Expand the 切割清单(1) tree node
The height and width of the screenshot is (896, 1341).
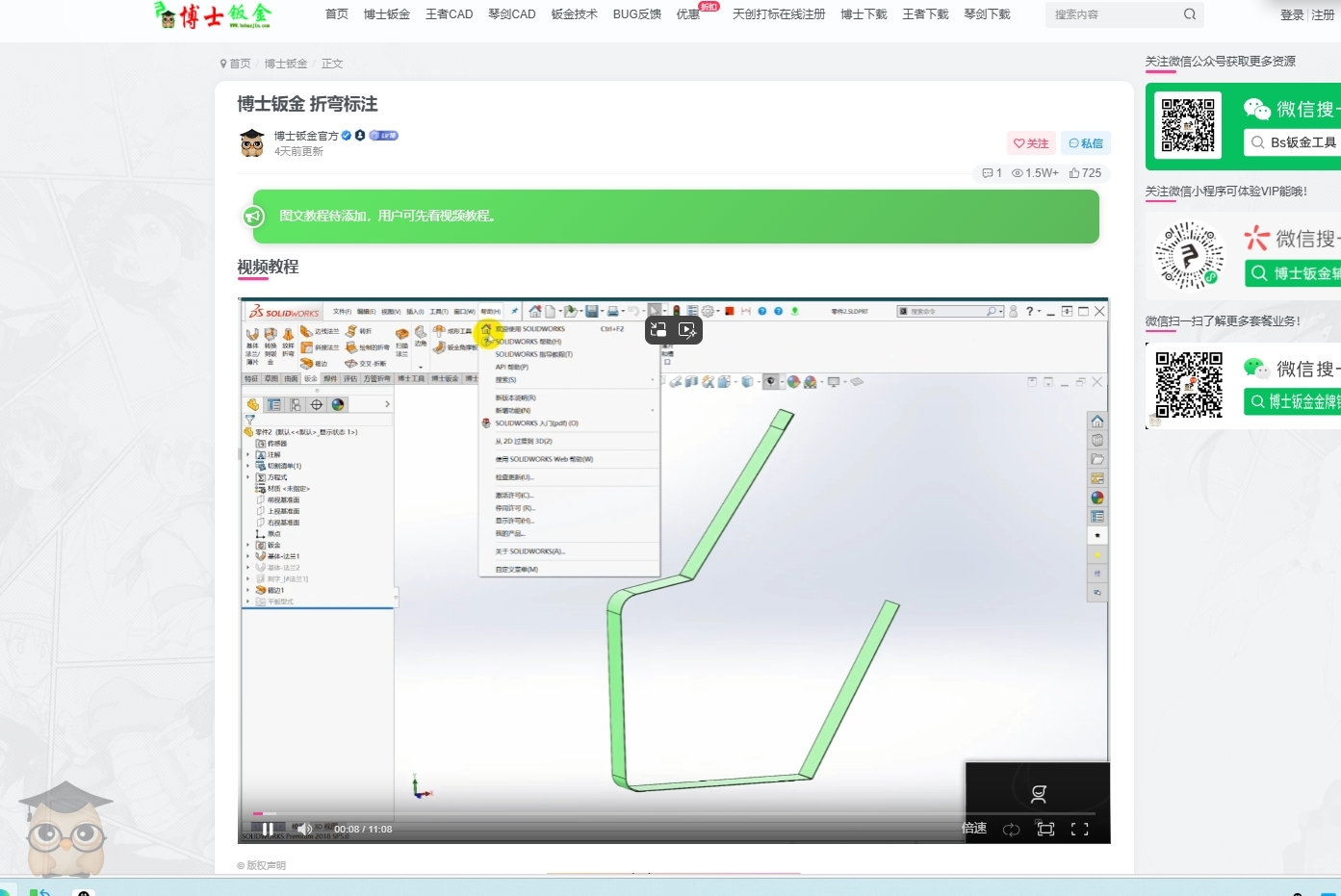click(x=248, y=466)
